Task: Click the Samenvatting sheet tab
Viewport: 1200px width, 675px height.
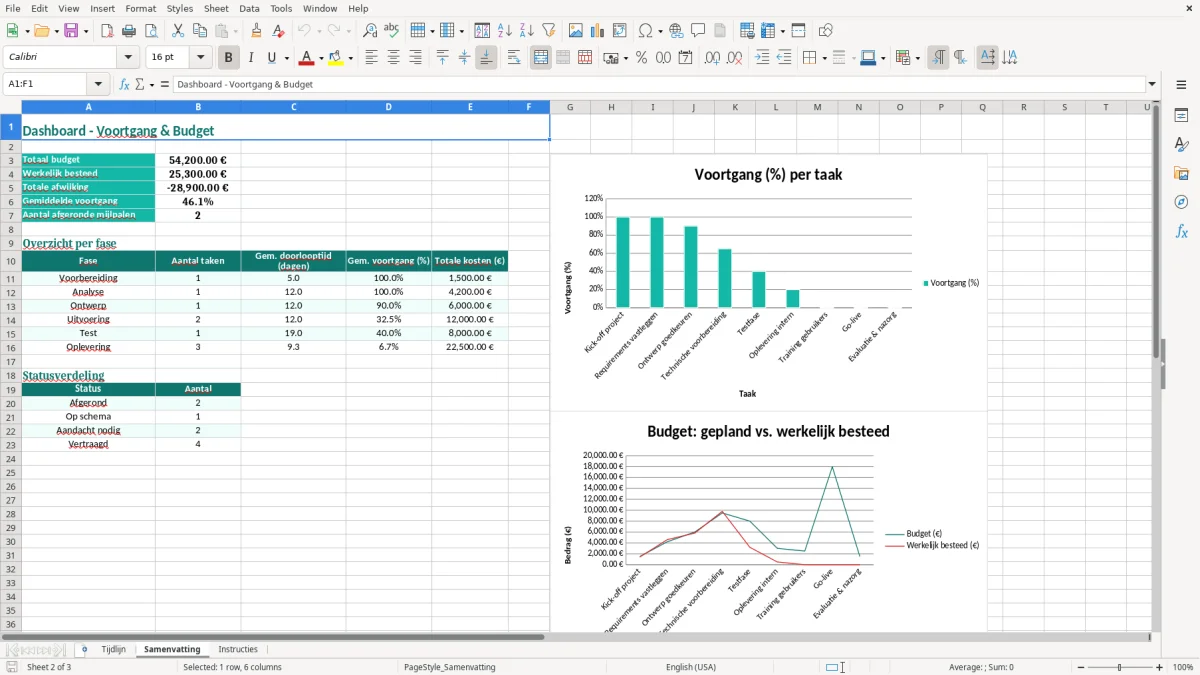Action: coord(172,649)
